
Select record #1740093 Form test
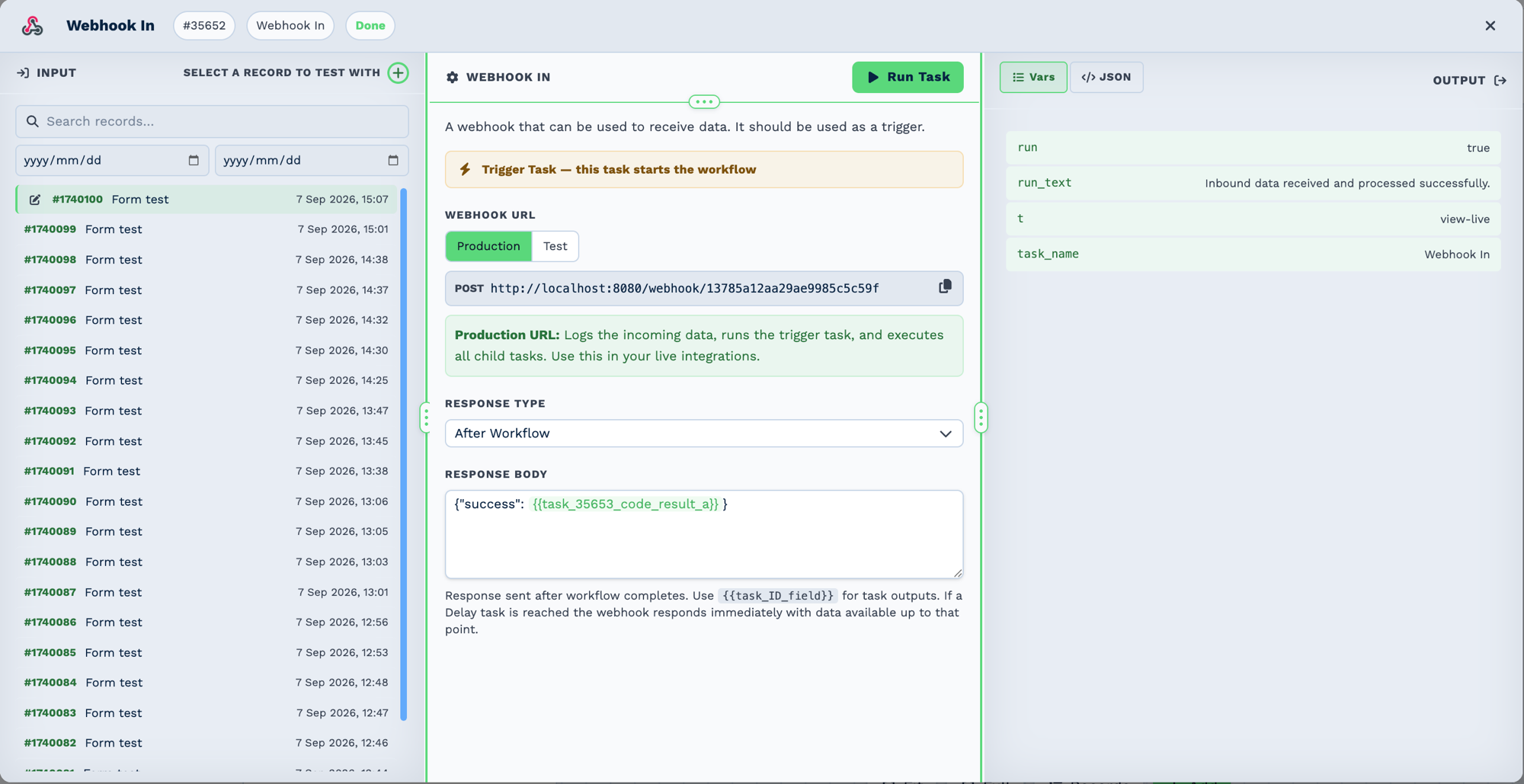coord(206,411)
